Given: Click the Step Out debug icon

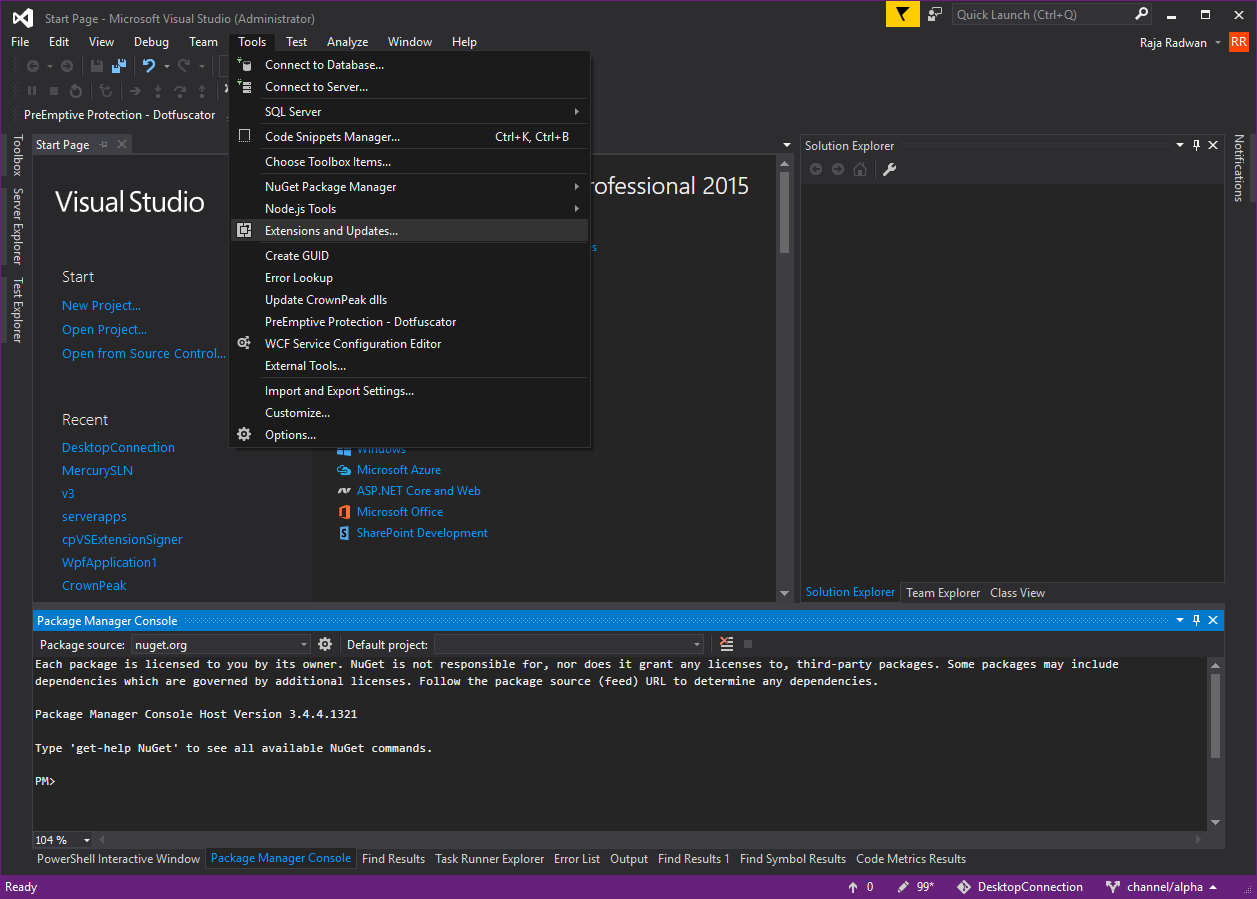Looking at the screenshot, I should [202, 91].
